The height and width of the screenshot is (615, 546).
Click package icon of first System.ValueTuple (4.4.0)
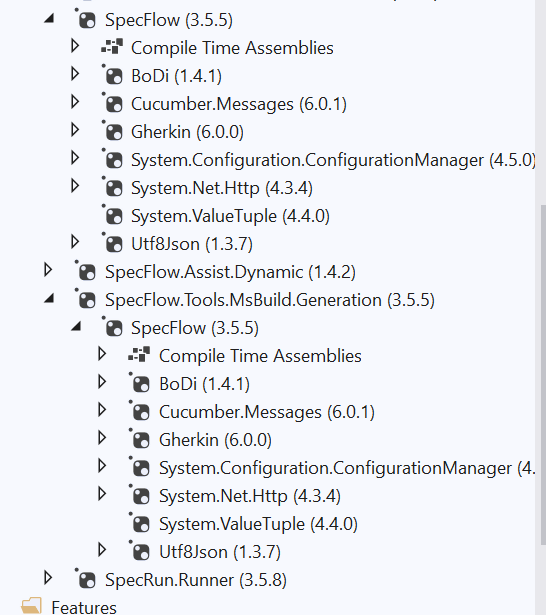point(113,216)
